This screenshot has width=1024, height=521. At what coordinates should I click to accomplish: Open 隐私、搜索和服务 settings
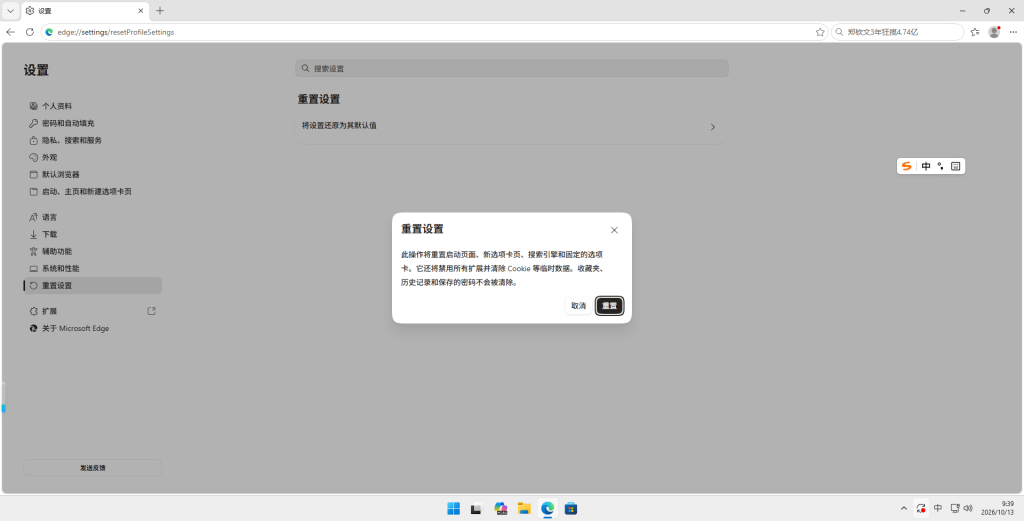[93, 140]
